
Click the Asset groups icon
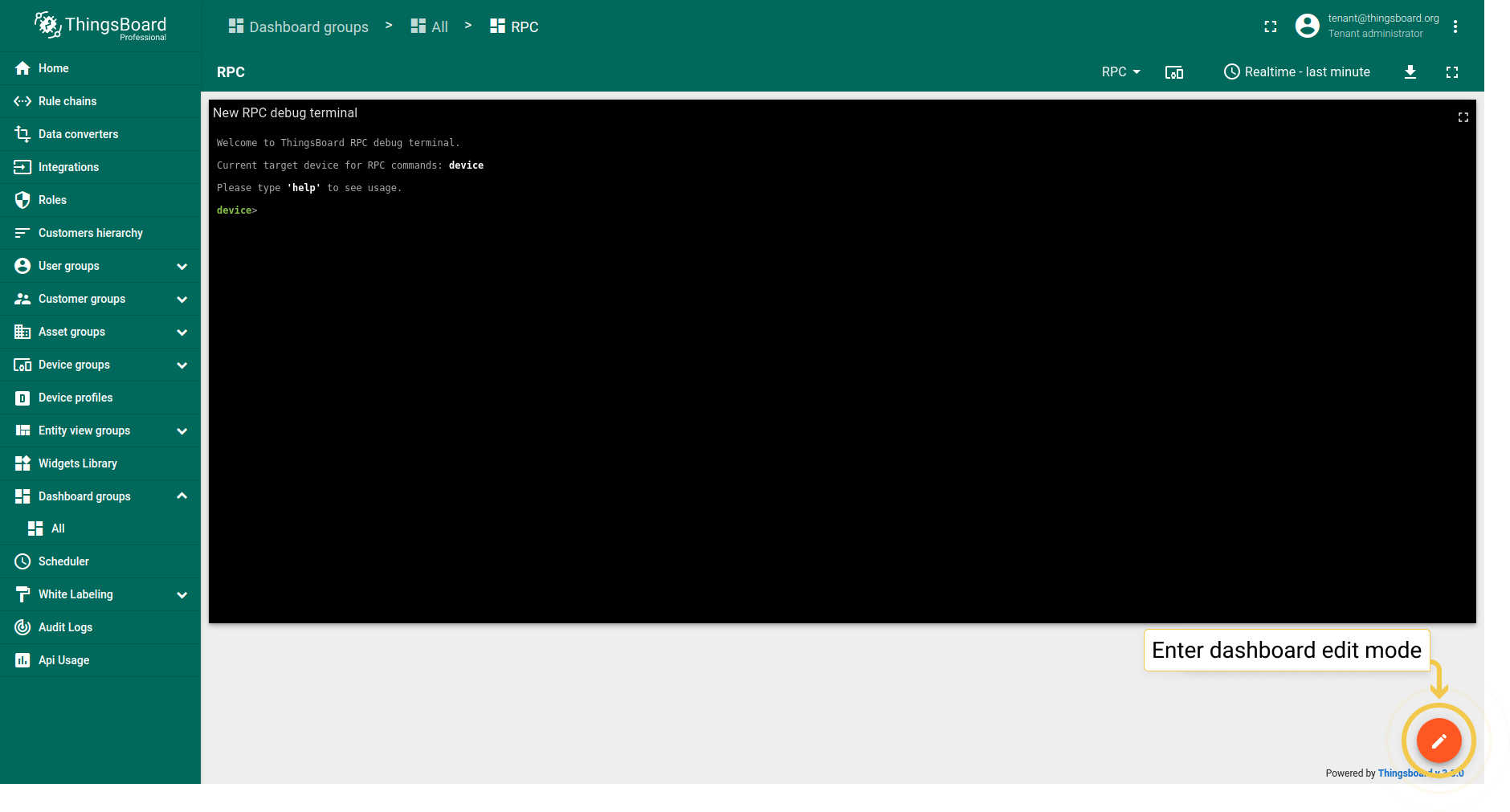click(22, 332)
